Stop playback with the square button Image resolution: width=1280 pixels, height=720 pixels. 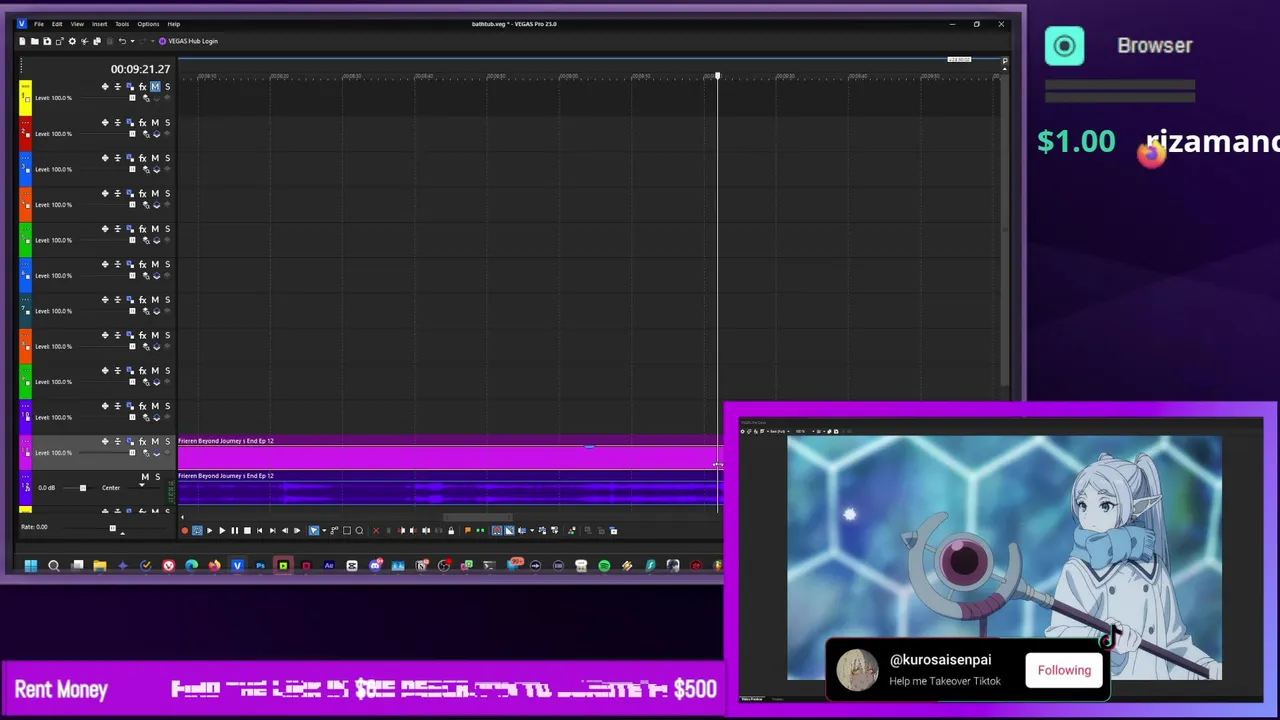tap(247, 530)
